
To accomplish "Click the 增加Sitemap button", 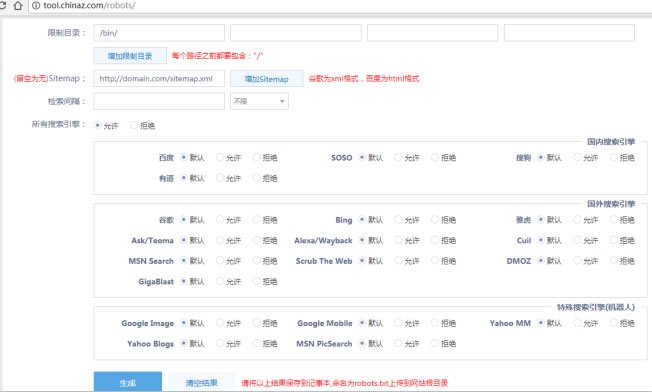I will click(267, 79).
